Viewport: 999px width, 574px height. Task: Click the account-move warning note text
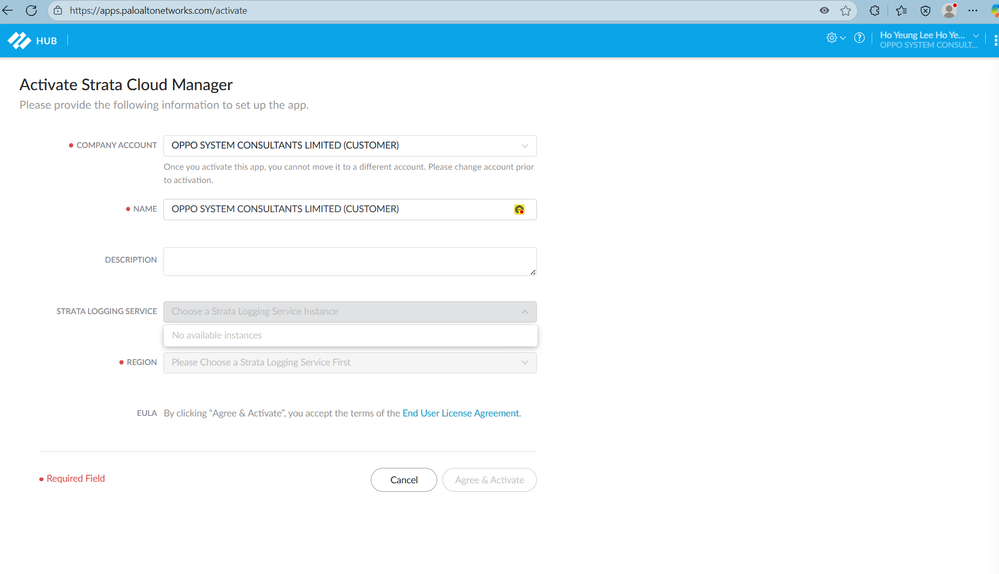click(349, 173)
